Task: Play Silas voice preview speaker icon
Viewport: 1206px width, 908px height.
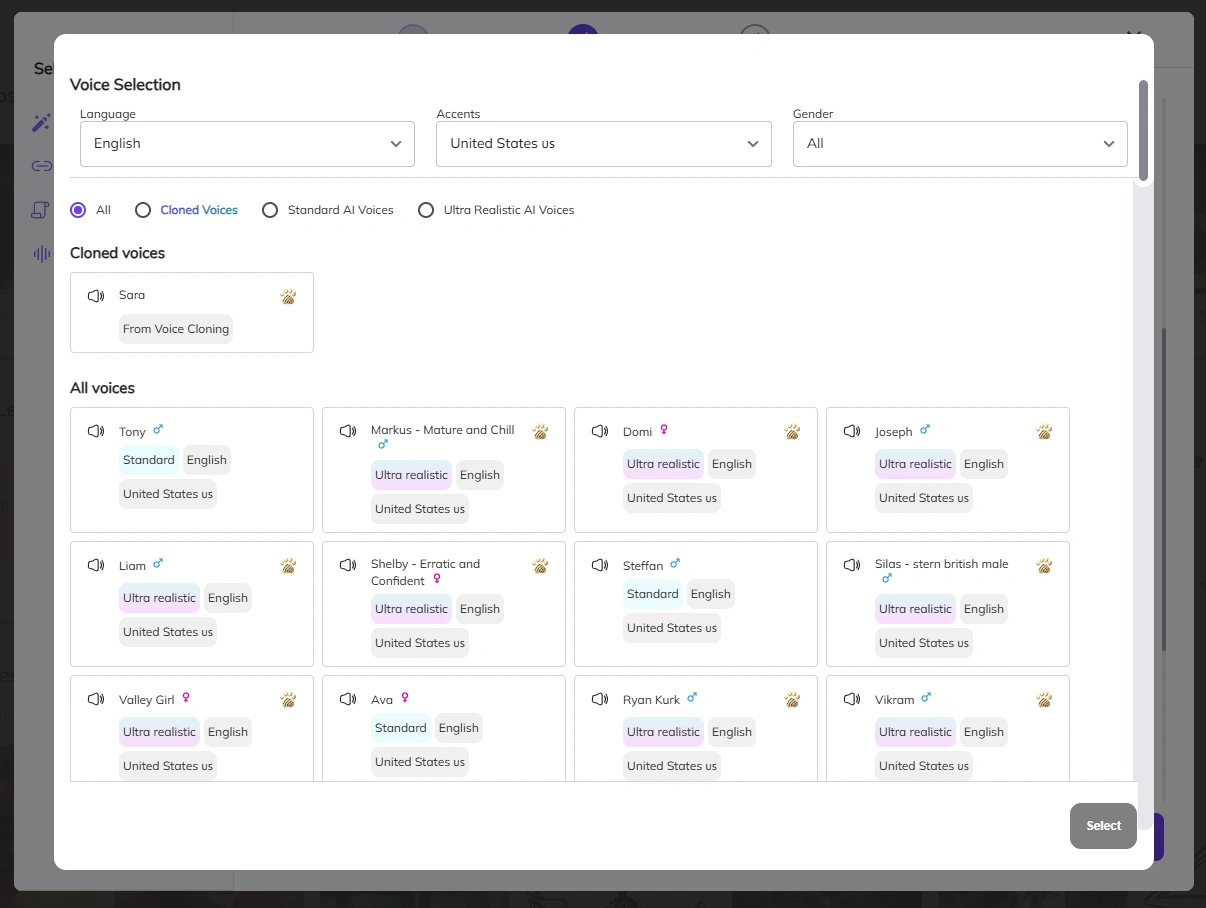Action: 852,565
